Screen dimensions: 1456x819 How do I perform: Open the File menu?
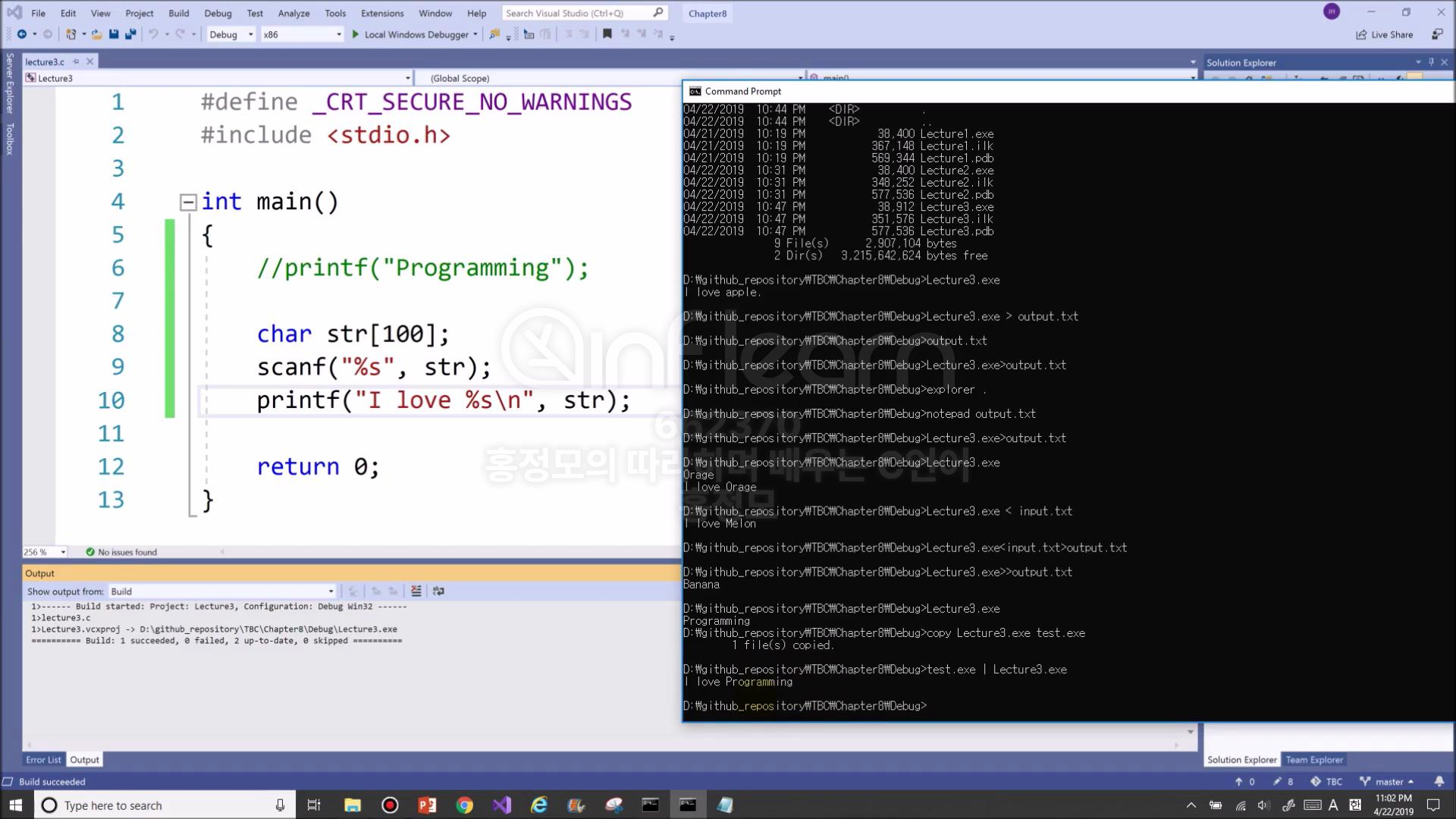point(38,13)
